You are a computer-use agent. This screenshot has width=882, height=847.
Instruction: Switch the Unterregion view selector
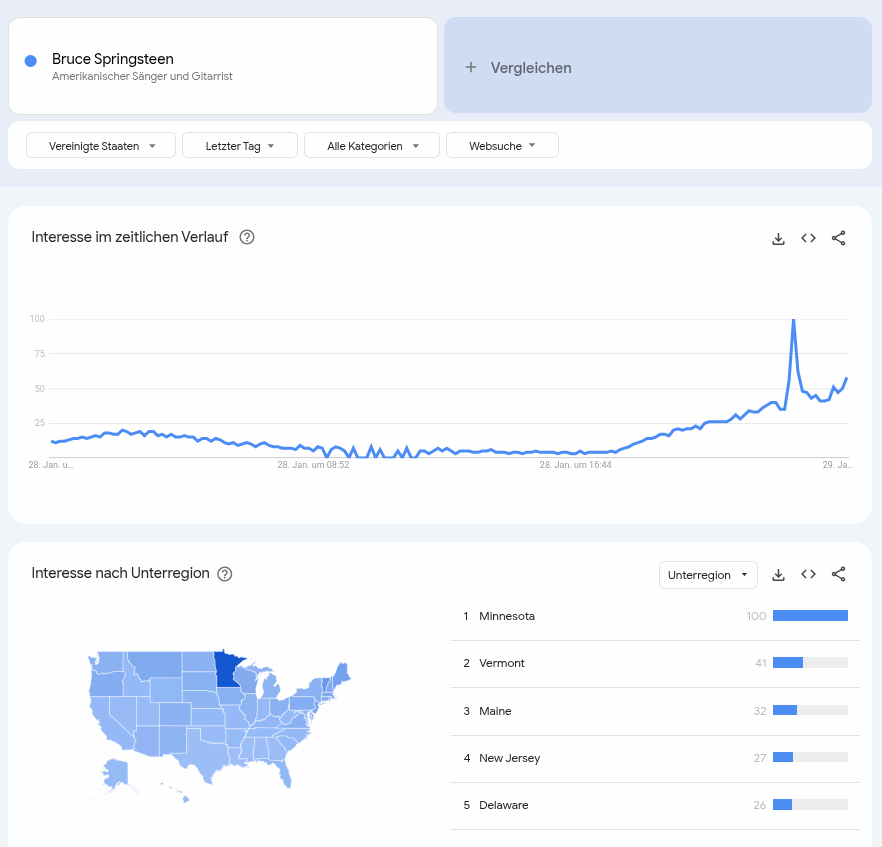(707, 575)
